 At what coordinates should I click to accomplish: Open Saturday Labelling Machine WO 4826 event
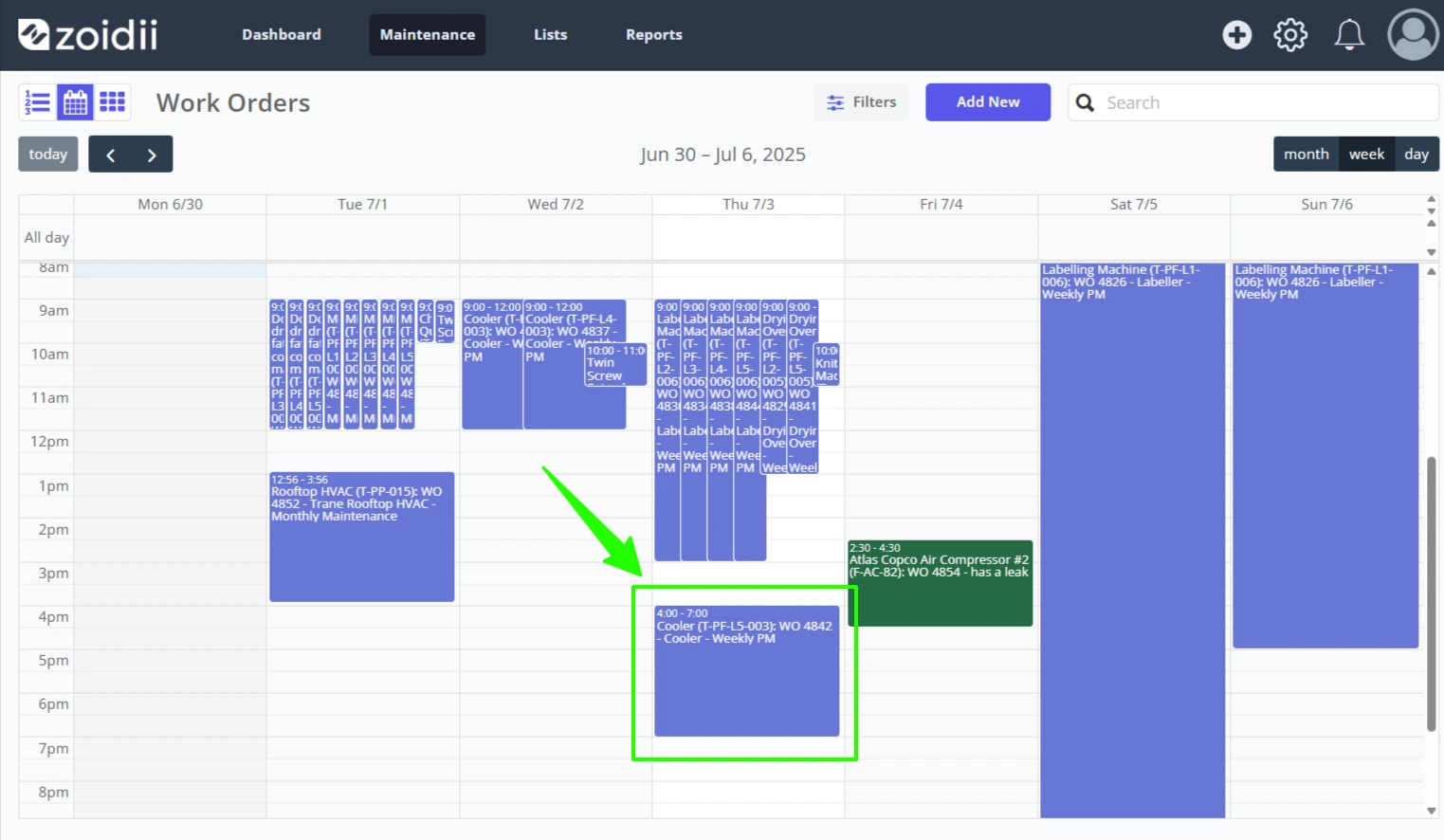[1133, 540]
